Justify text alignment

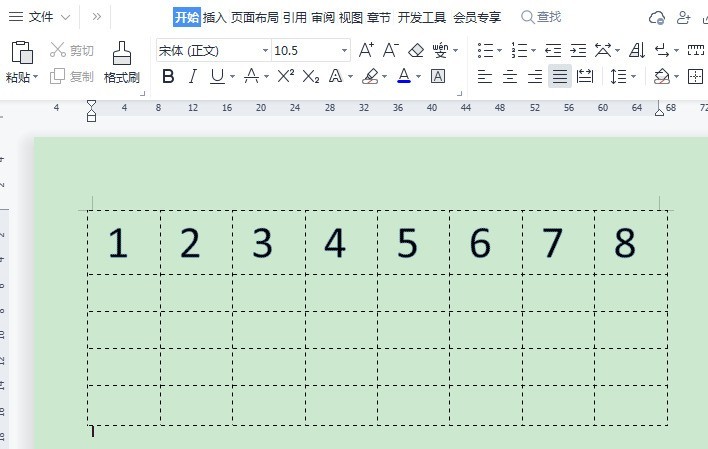tap(560, 76)
